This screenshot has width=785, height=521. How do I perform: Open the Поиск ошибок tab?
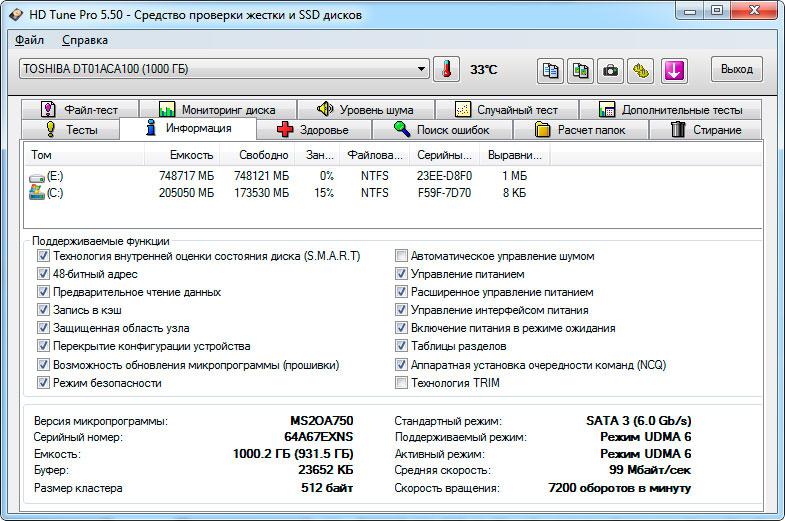click(441, 130)
